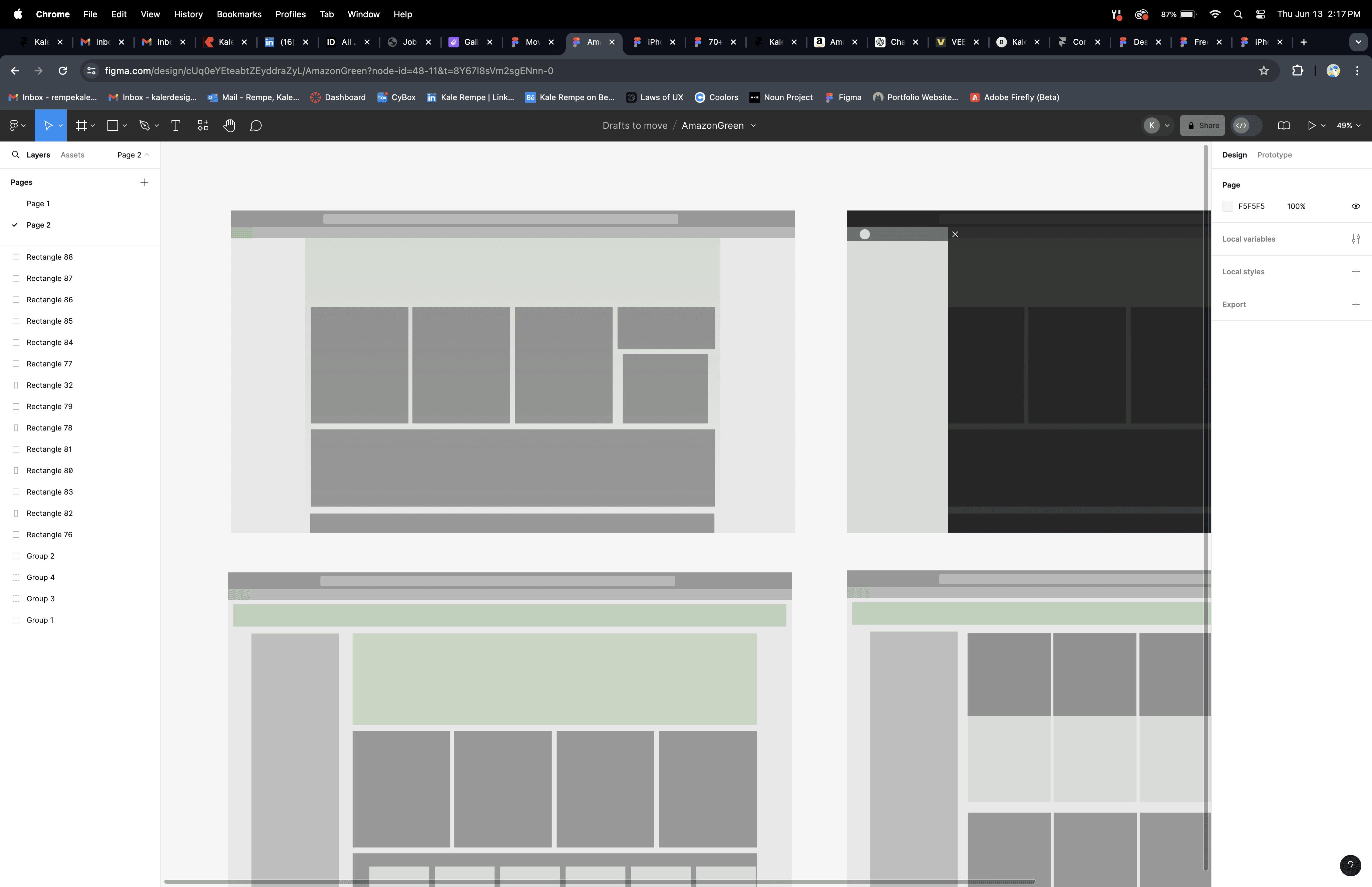The image size is (1372, 887).
Task: Select the Pen tool
Action: tap(144, 125)
